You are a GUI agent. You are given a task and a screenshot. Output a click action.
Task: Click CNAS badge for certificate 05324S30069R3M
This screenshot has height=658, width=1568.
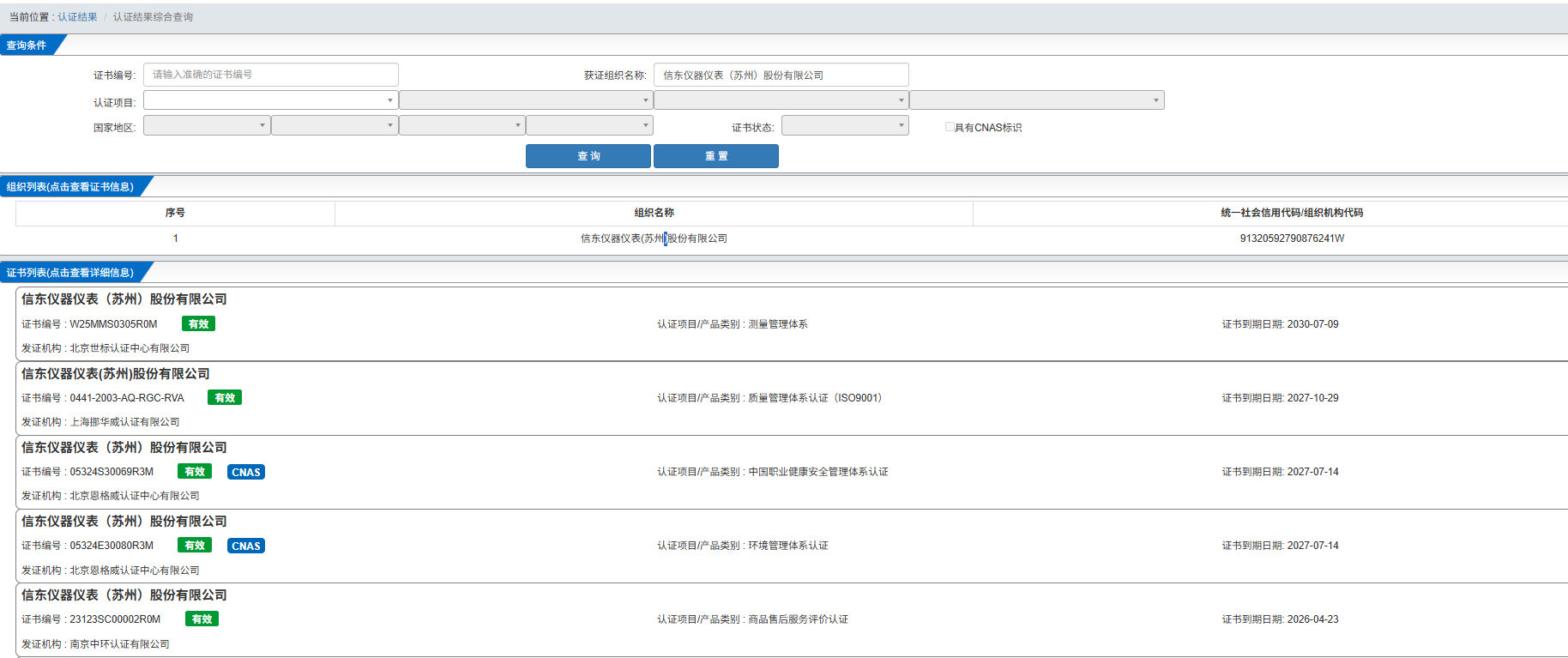coord(246,472)
